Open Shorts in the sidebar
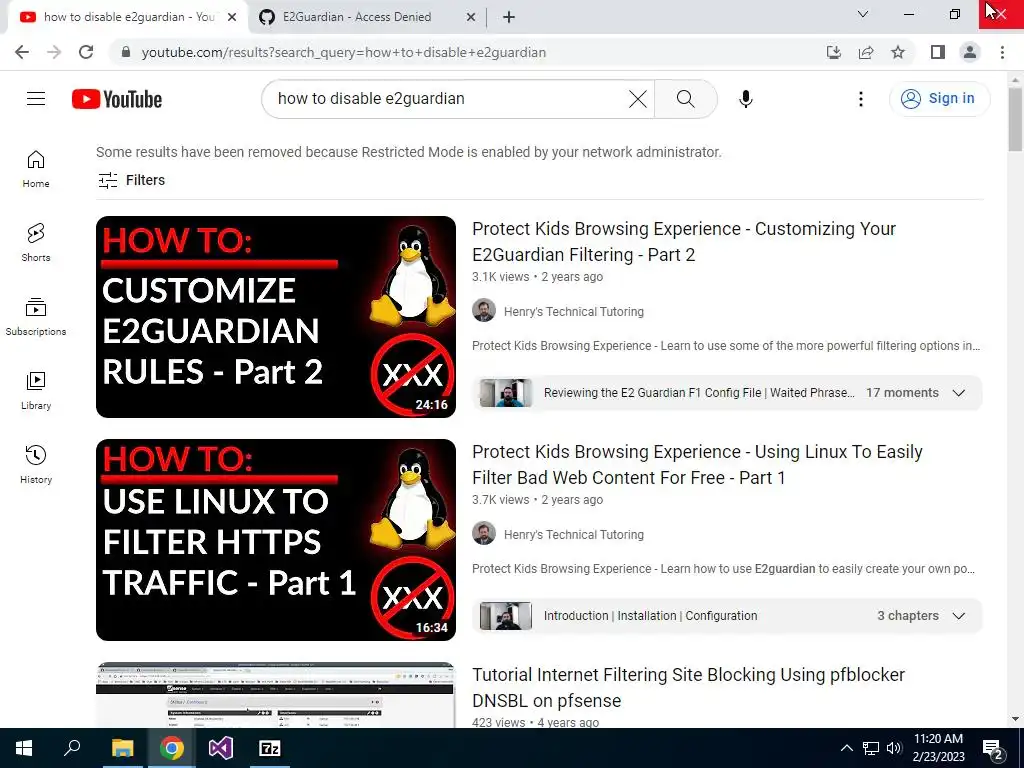The height and width of the screenshot is (768, 1024). (36, 243)
